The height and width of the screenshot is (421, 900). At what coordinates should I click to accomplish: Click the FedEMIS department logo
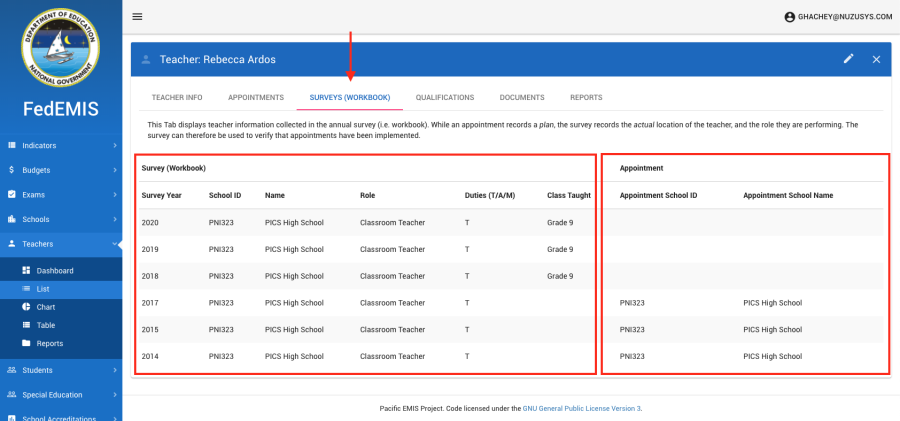tap(61, 48)
